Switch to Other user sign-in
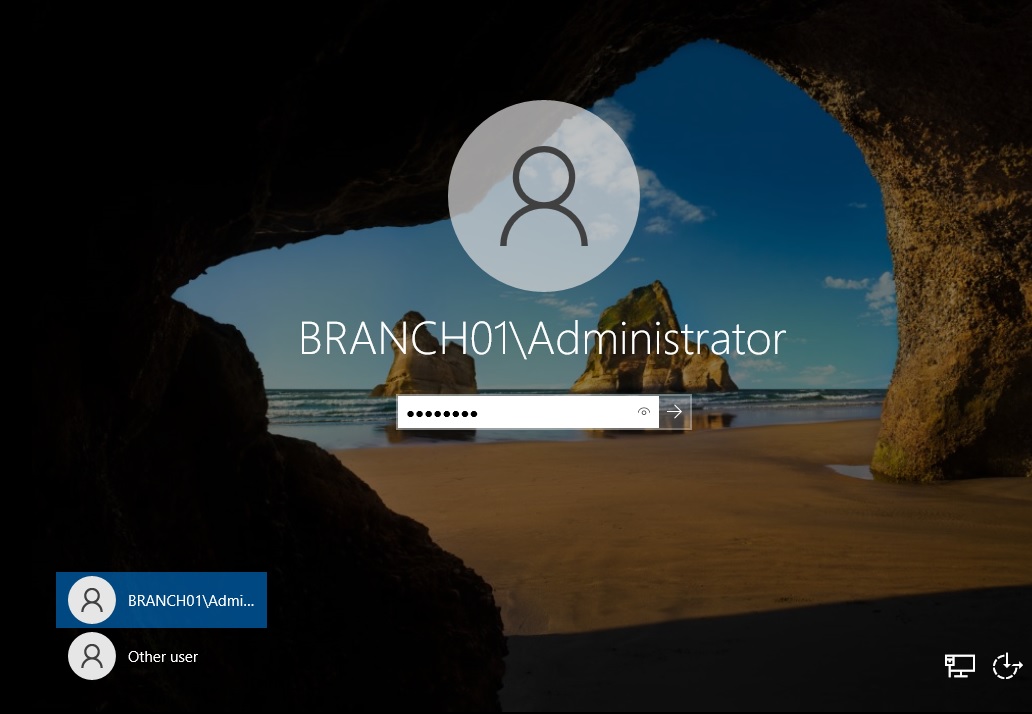This screenshot has height=714, width=1032. point(161,657)
